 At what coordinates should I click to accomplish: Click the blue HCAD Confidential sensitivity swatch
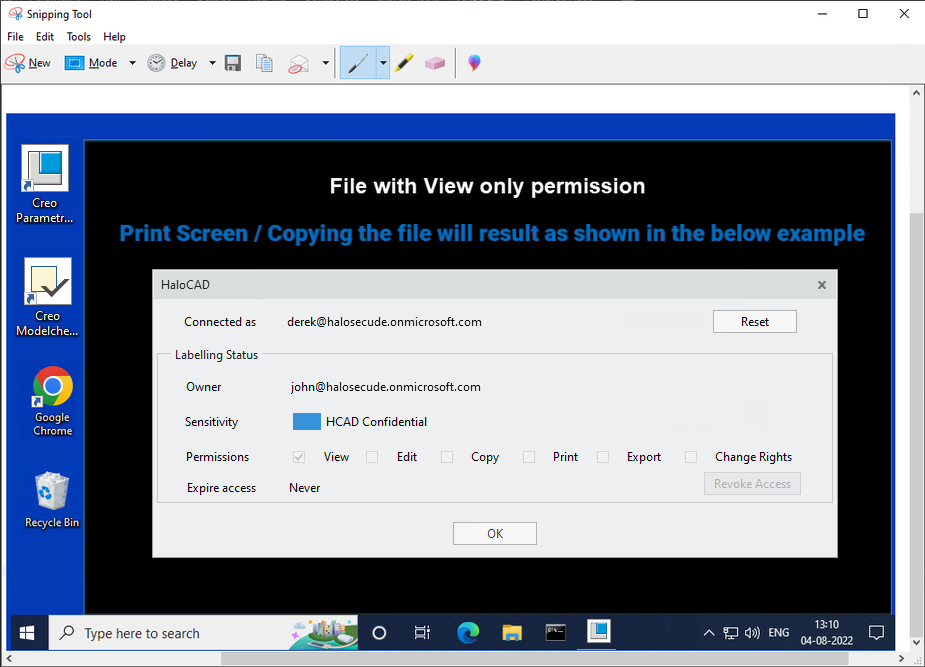tap(306, 422)
